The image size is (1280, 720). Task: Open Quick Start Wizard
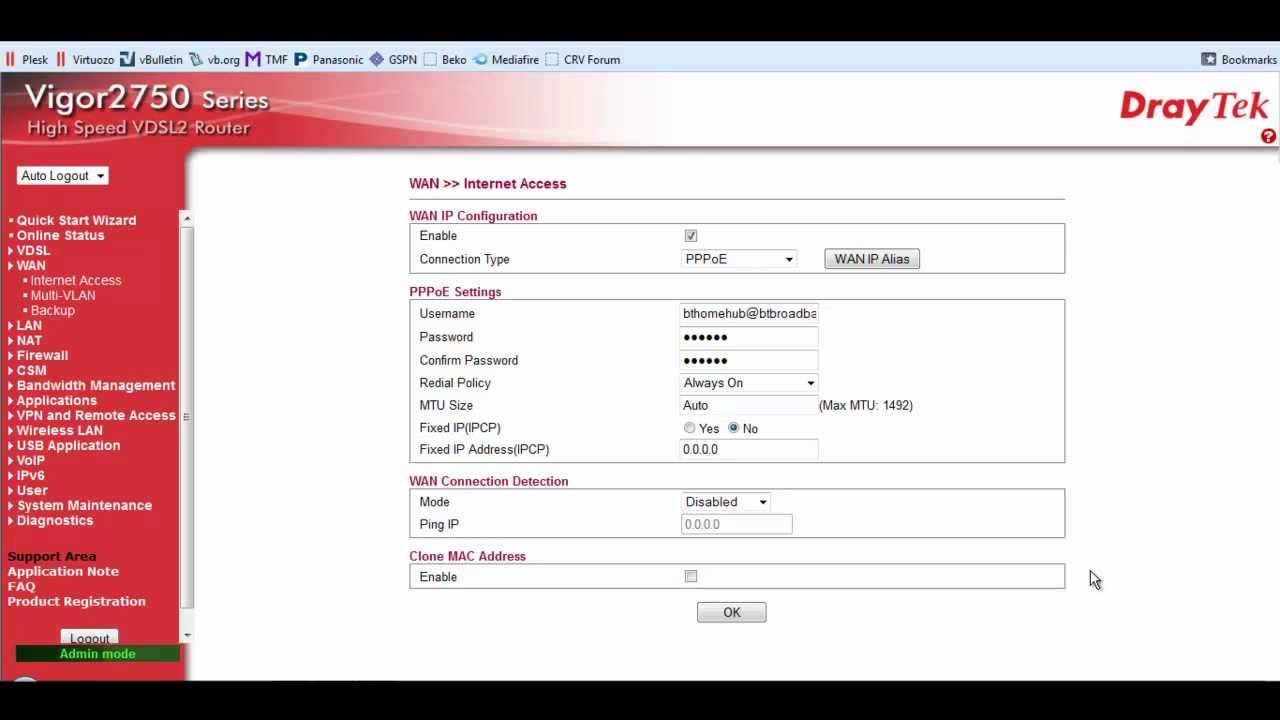[x=76, y=221]
